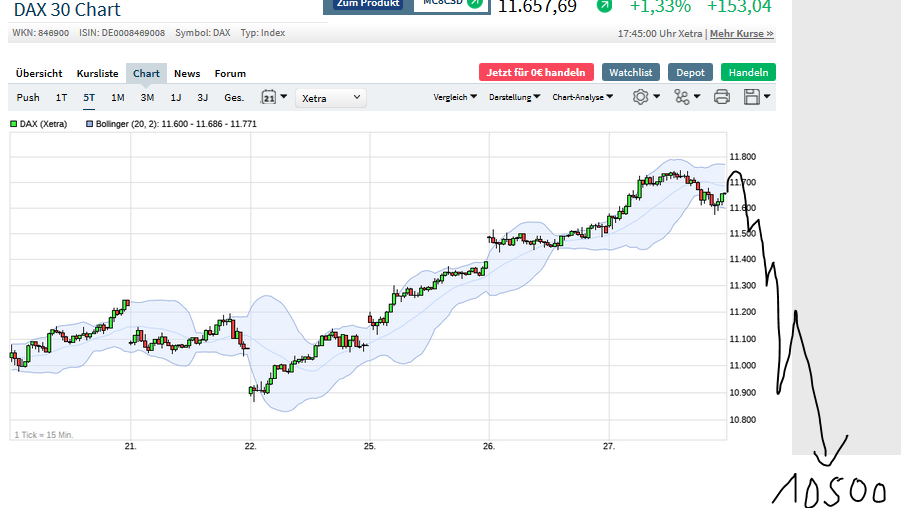Screen dimensions: 901x508
Task: Follow the Mehr Kurse link
Action: [x=741, y=34]
